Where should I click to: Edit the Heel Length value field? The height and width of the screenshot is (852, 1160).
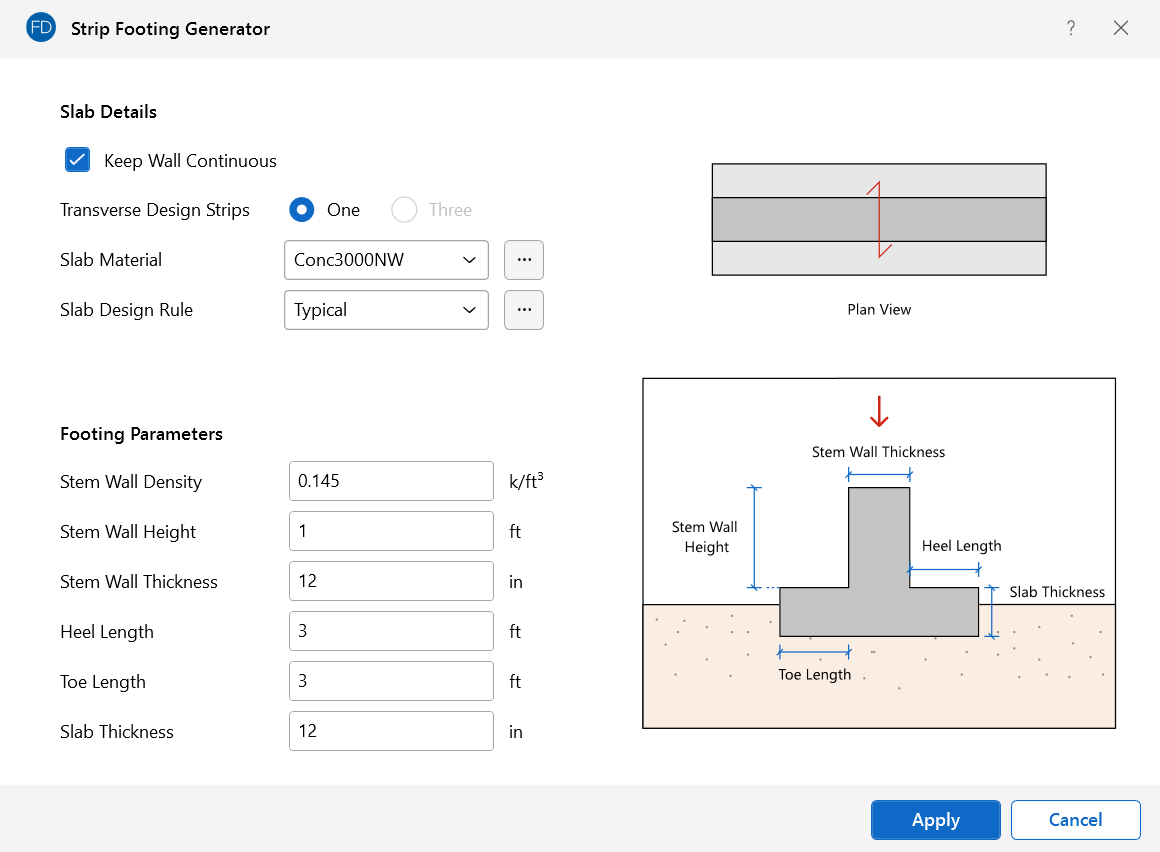point(391,631)
